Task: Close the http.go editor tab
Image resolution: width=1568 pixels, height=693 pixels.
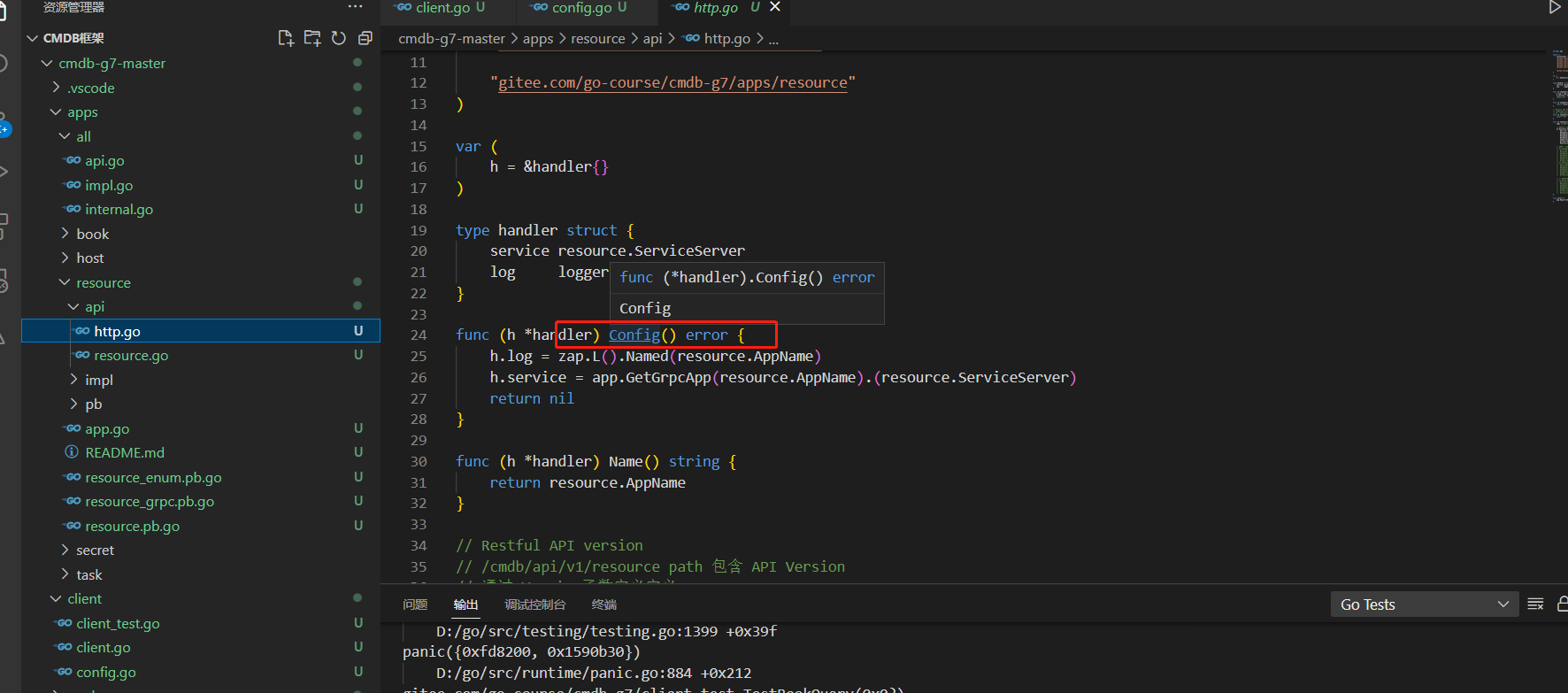Action: pos(775,7)
